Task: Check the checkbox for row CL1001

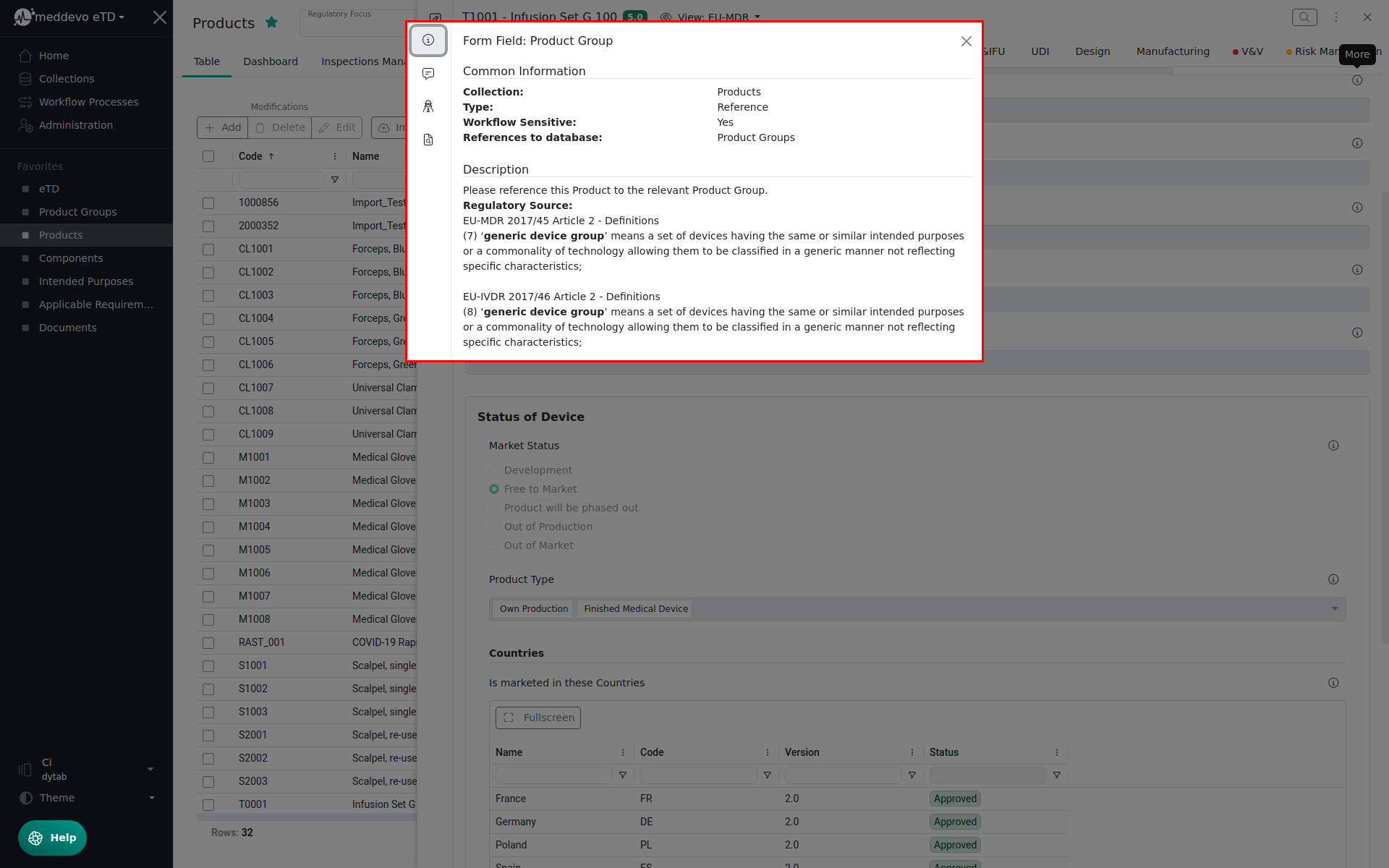Action: (208, 249)
